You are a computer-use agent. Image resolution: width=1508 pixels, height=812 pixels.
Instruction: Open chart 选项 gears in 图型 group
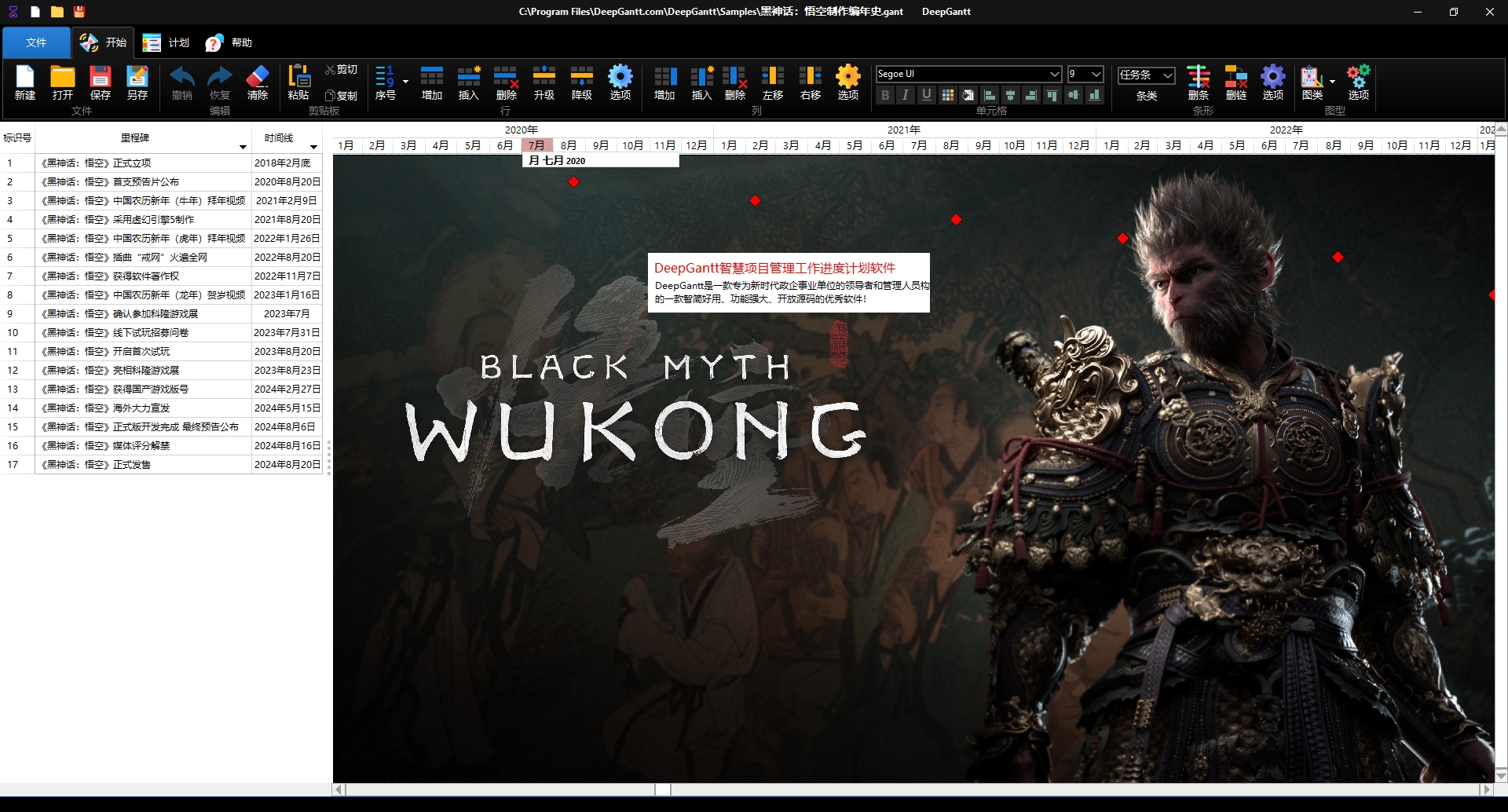click(x=1359, y=82)
